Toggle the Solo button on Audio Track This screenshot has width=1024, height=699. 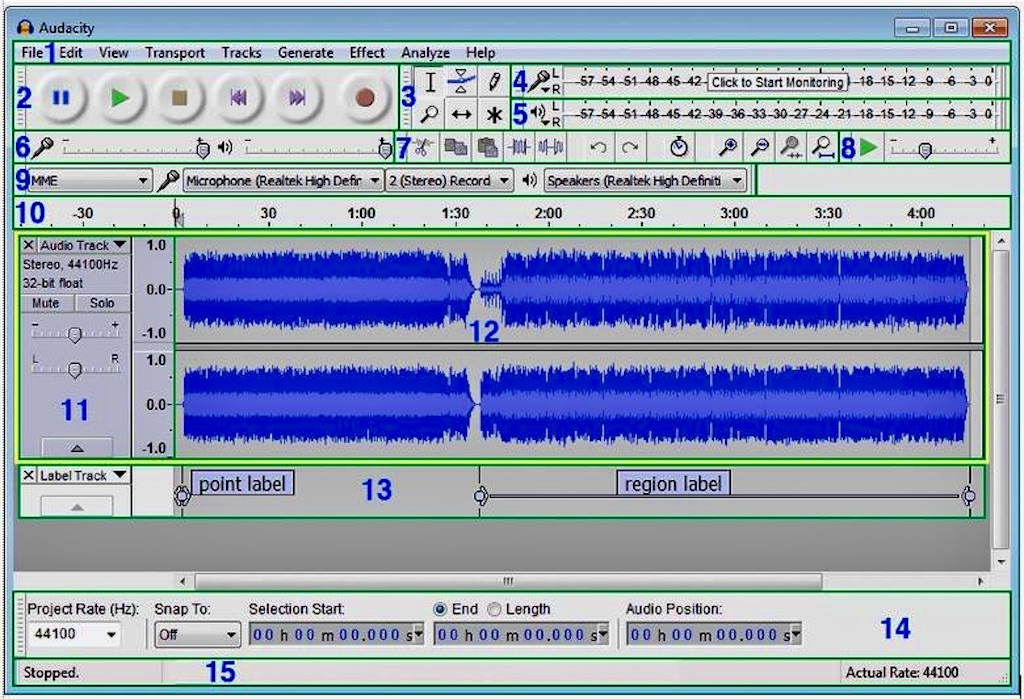click(x=102, y=303)
